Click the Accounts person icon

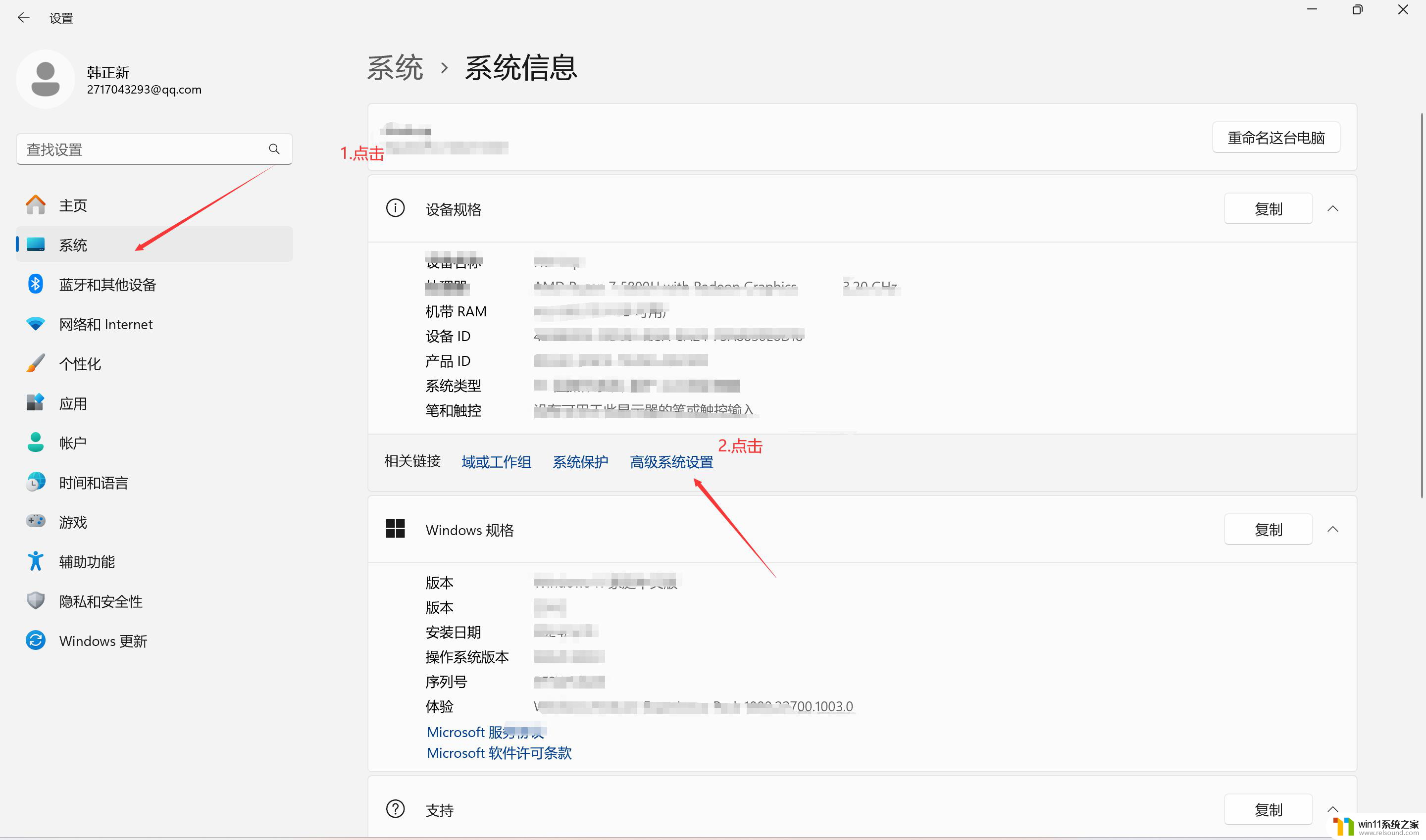pos(36,443)
